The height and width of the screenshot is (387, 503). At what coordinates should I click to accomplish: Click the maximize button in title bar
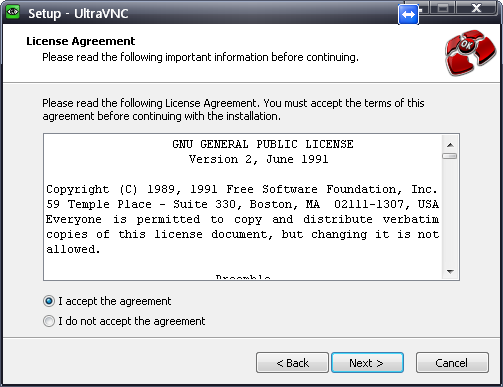click(x=443, y=8)
